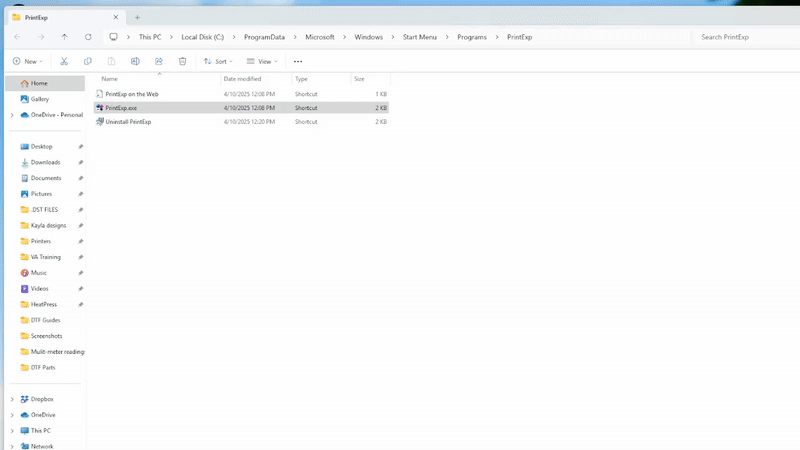800x450 pixels.
Task: Click the Delete trash icon
Action: (x=182, y=61)
